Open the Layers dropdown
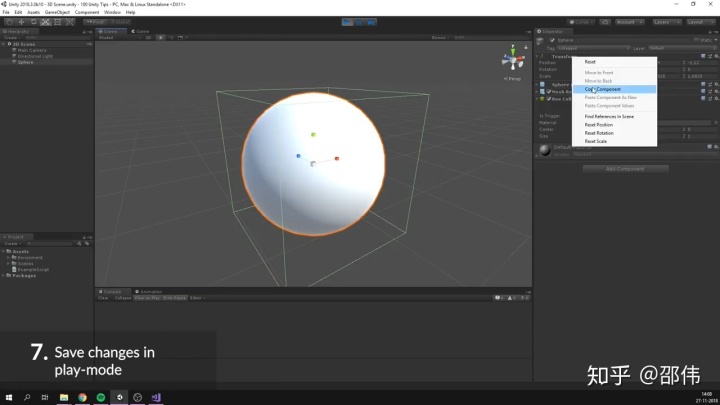720x405 pixels. click(x=666, y=22)
